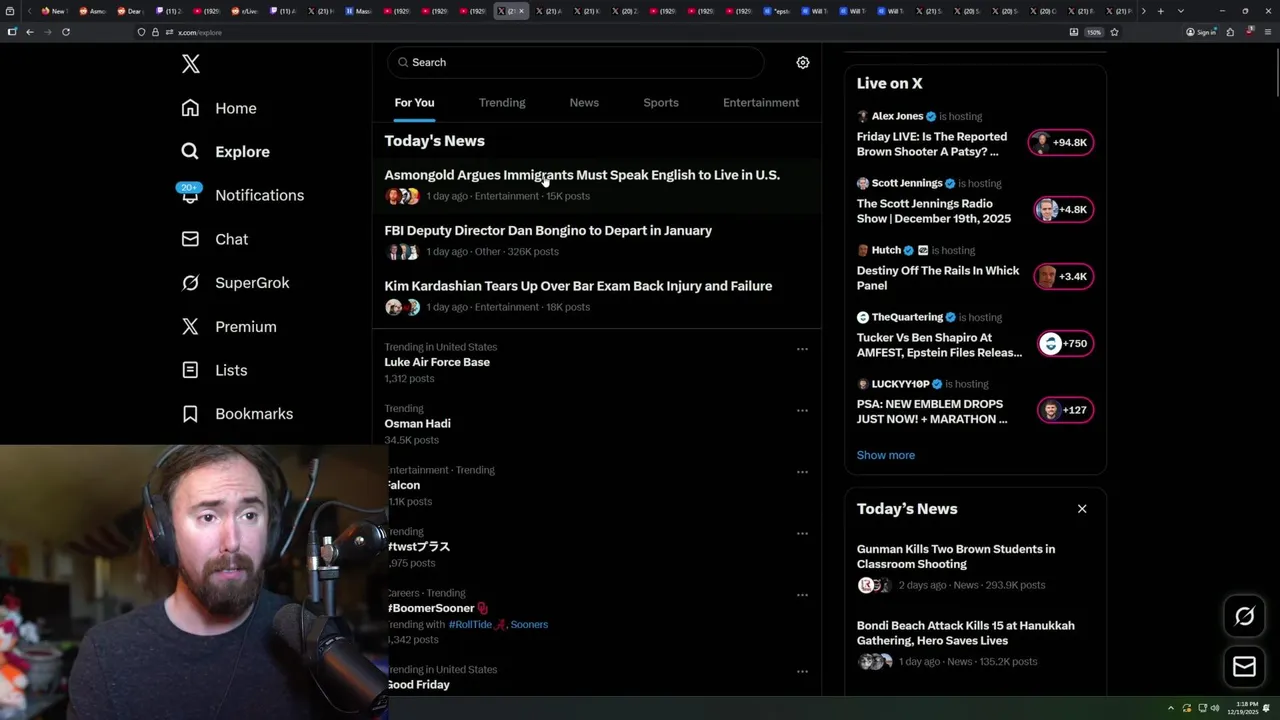Switch to the Trending tab
Image resolution: width=1280 pixels, height=720 pixels.
coord(502,103)
